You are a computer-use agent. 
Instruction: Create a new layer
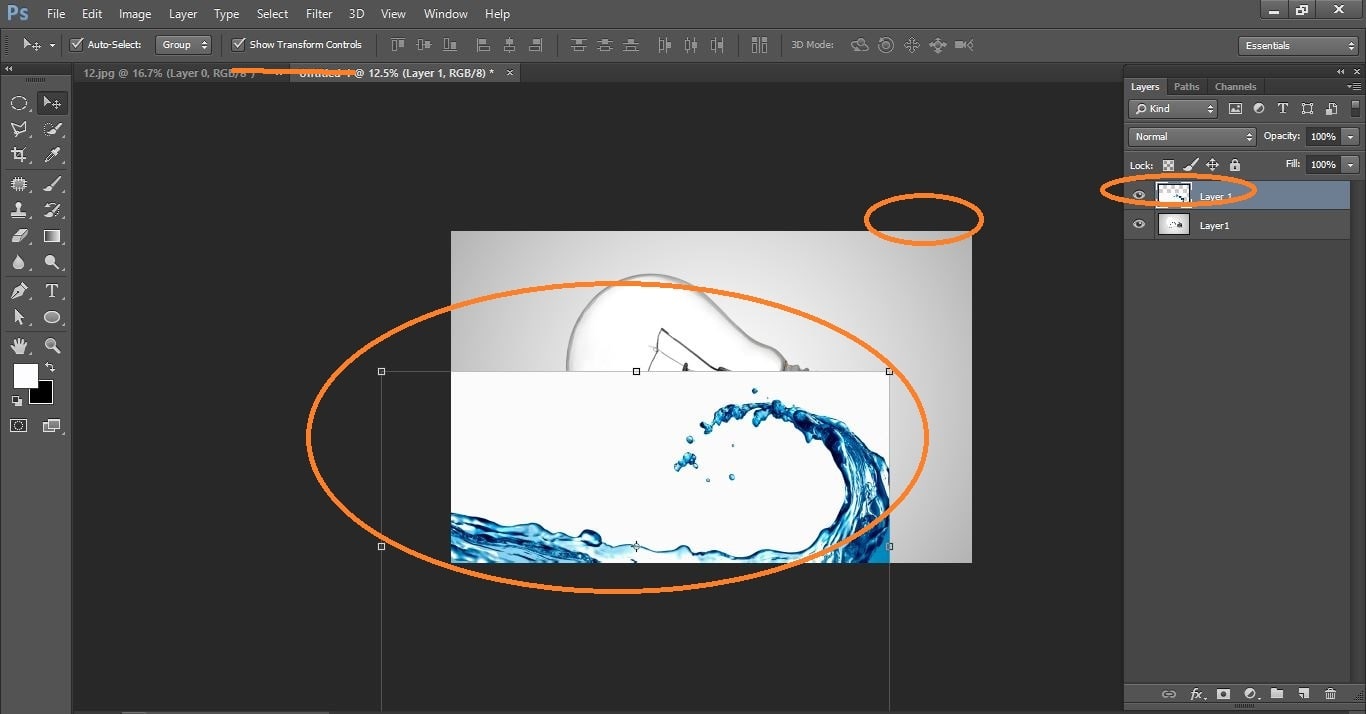click(x=1303, y=694)
